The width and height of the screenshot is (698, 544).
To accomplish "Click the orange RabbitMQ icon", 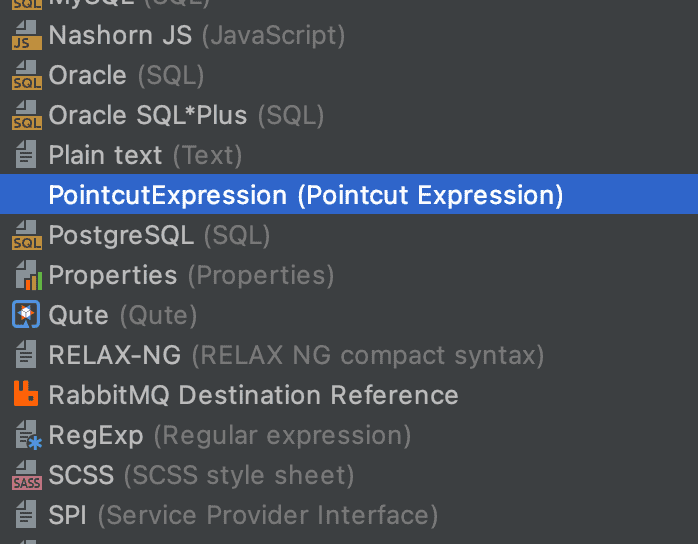I will click(26, 394).
